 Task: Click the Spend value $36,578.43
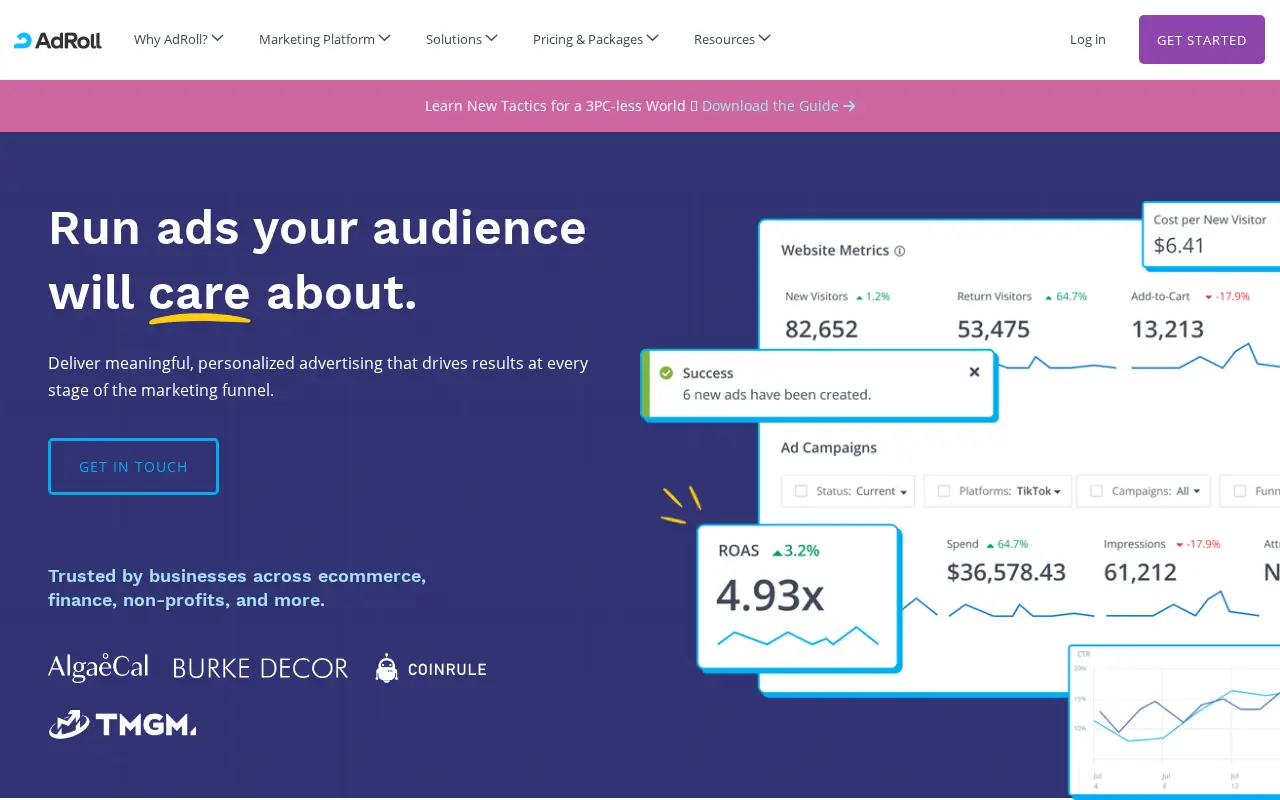(1006, 572)
